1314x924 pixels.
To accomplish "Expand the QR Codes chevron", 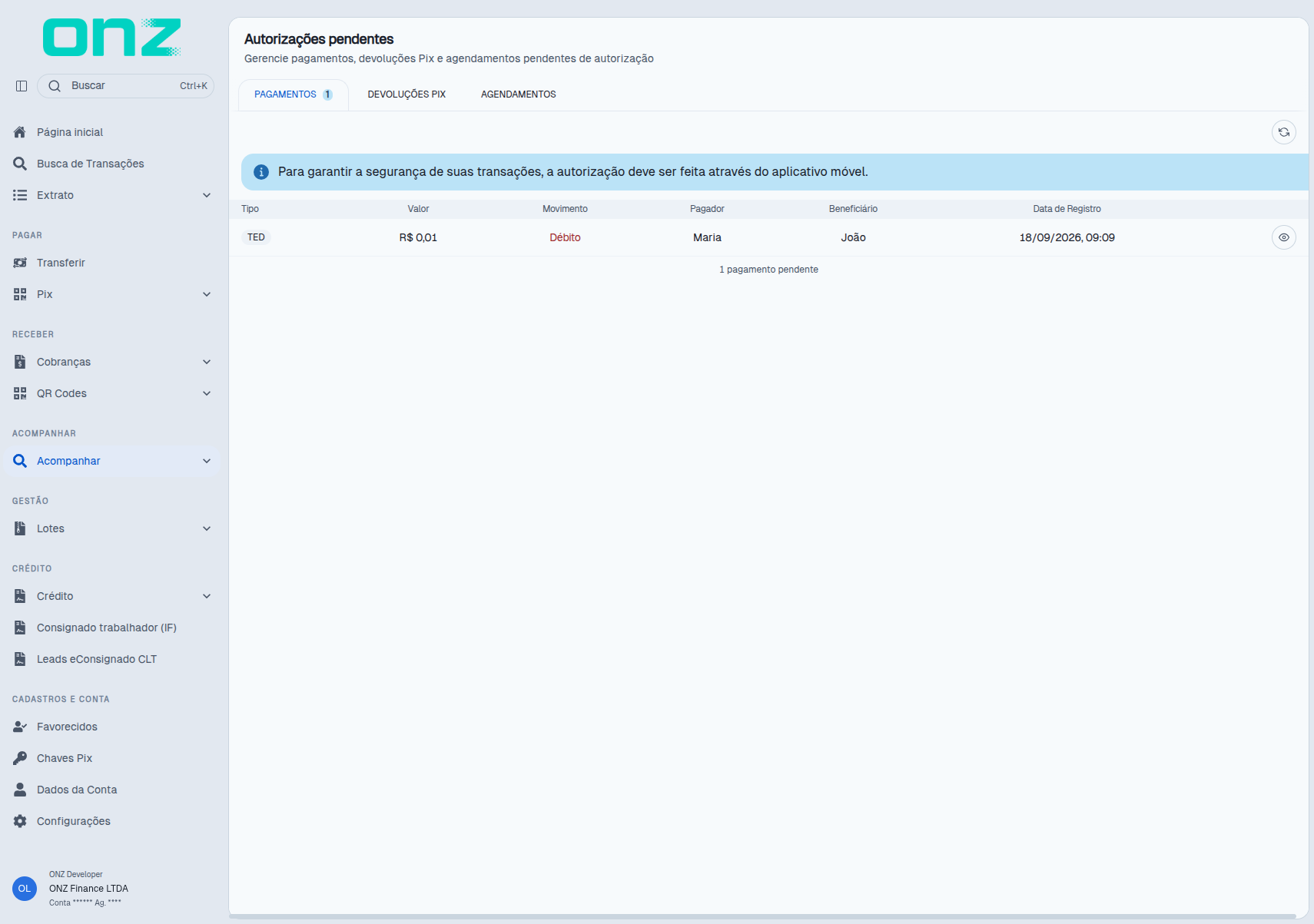I will [x=207, y=393].
